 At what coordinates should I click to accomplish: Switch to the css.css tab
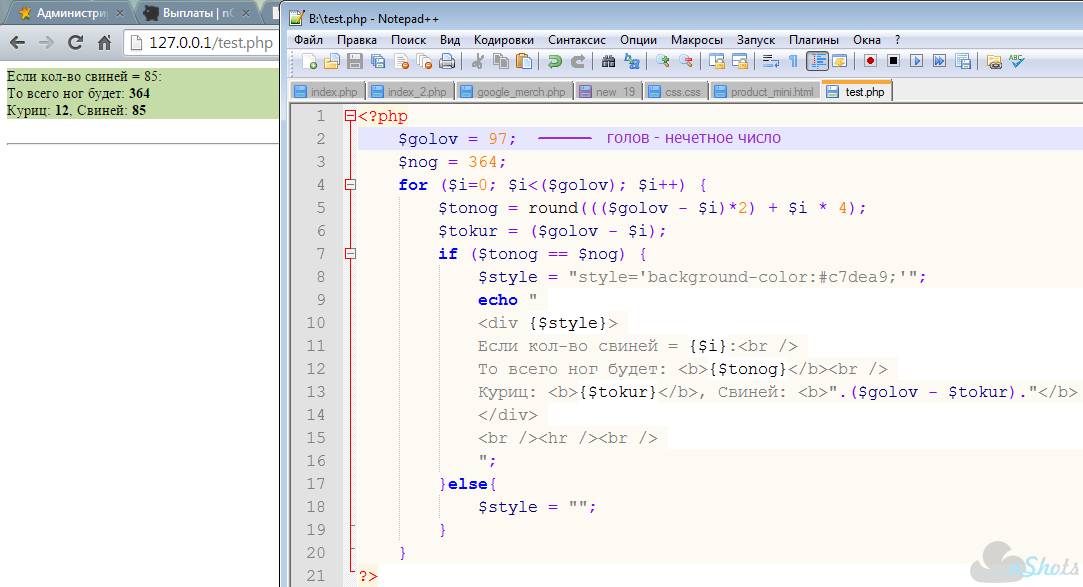(675, 92)
